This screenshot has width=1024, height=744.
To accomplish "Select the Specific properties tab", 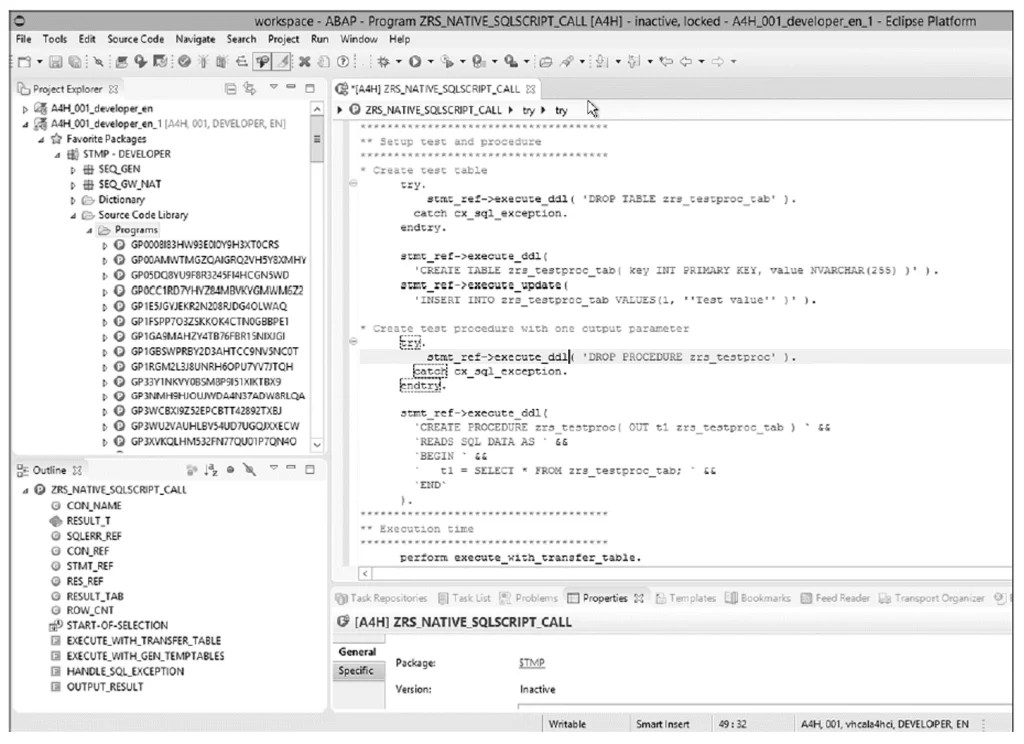I will [x=356, y=671].
